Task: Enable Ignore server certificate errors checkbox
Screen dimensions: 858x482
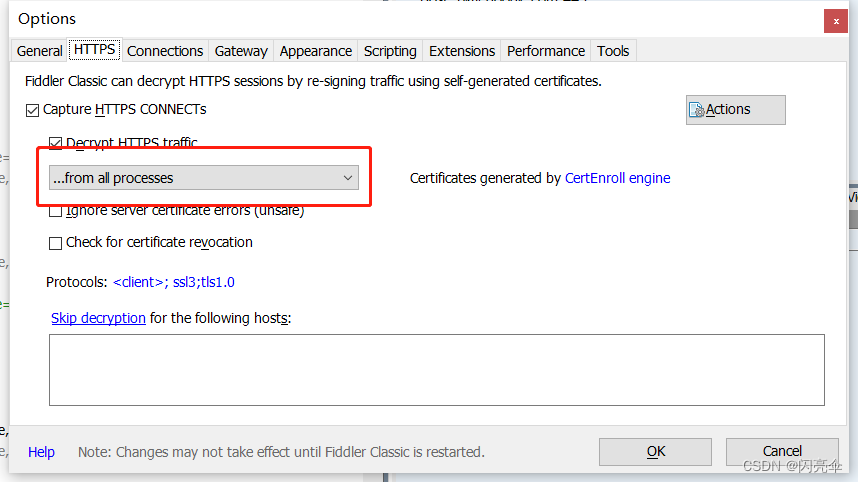Action: click(x=56, y=211)
